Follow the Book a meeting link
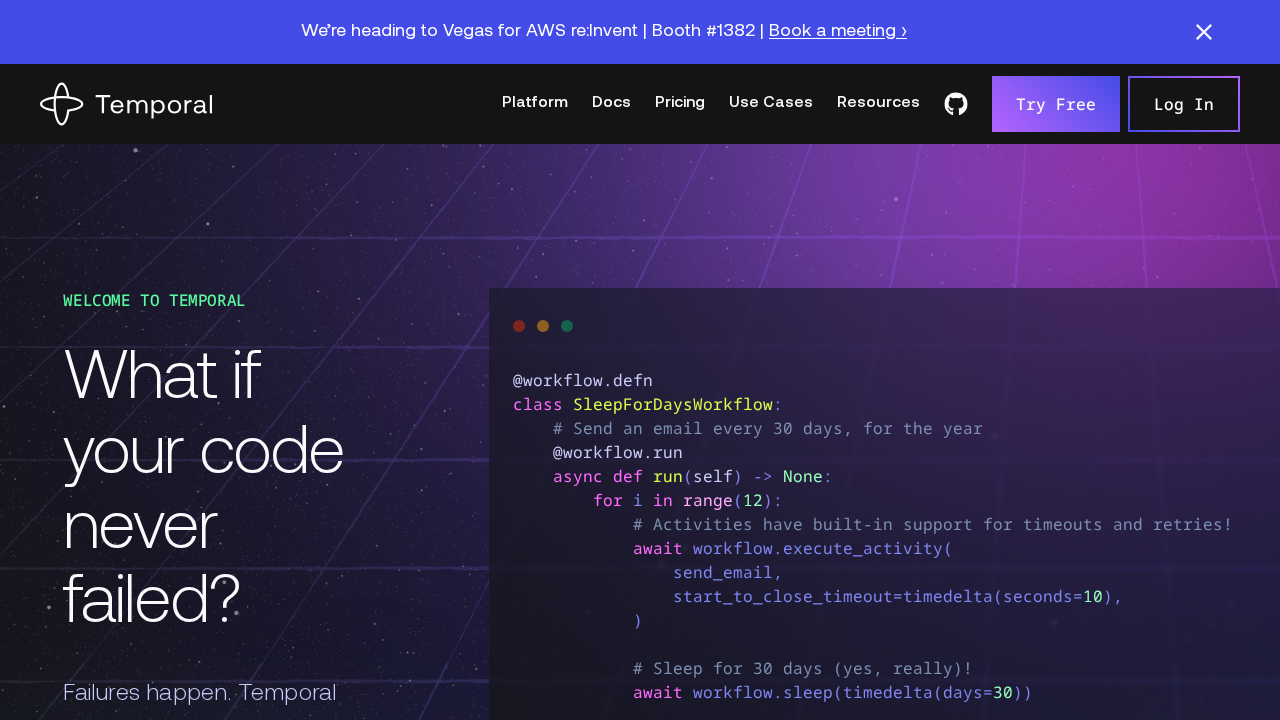Viewport: 1280px width, 720px height. click(838, 31)
